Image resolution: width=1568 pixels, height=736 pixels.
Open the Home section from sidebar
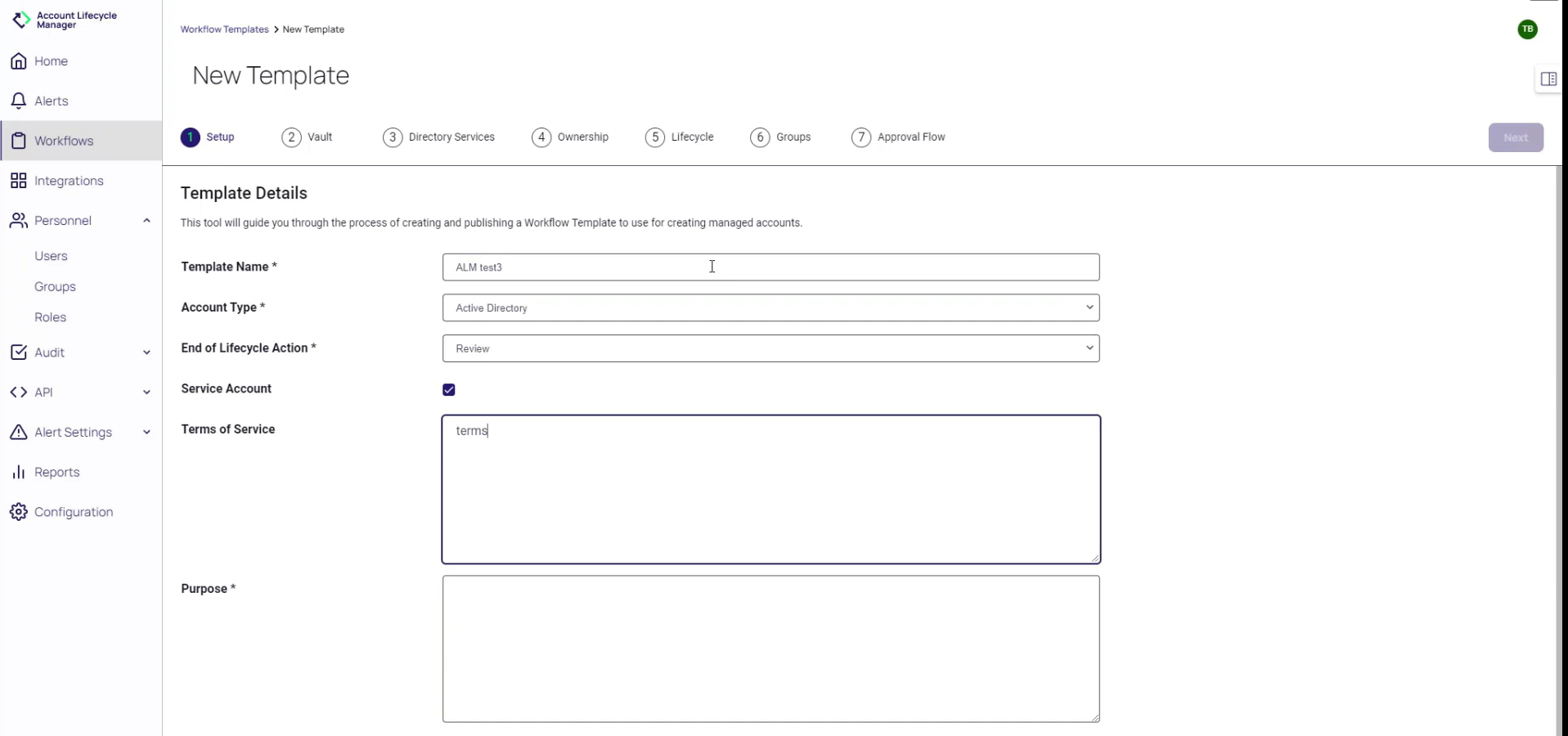tap(51, 61)
